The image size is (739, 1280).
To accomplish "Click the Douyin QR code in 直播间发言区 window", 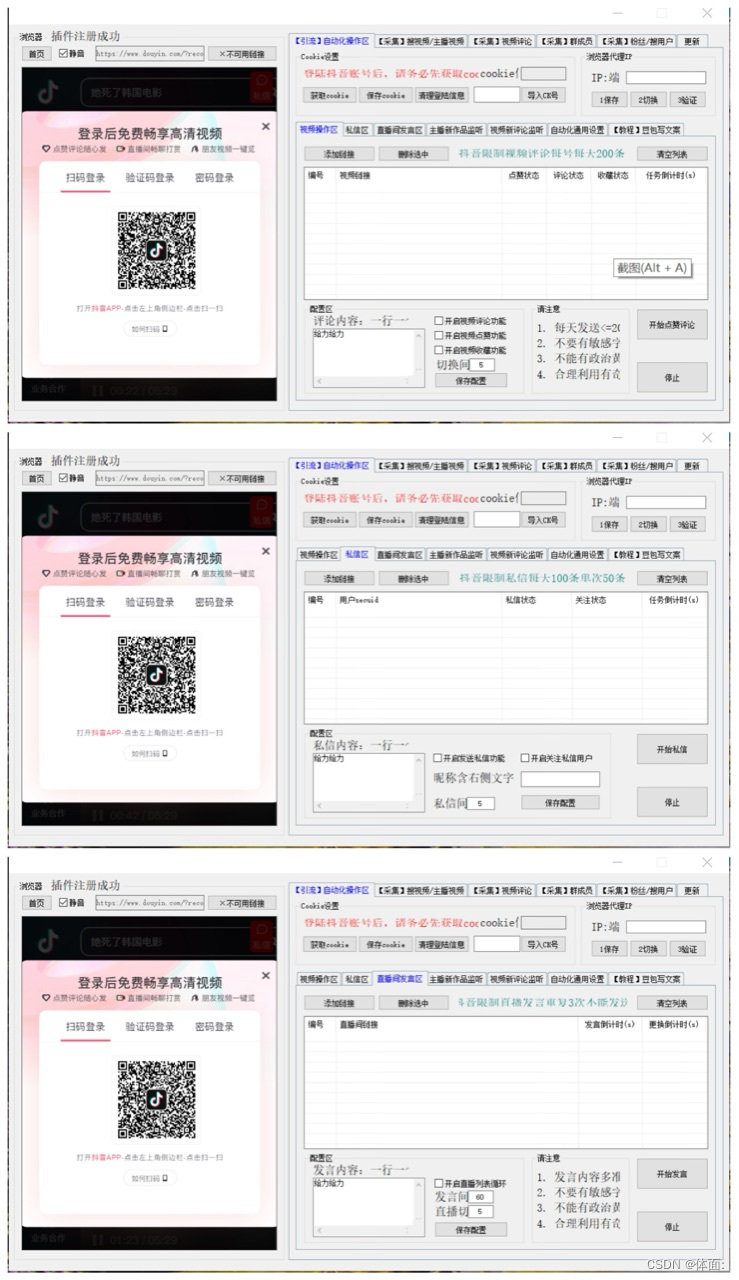I will pyautogui.click(x=156, y=1099).
